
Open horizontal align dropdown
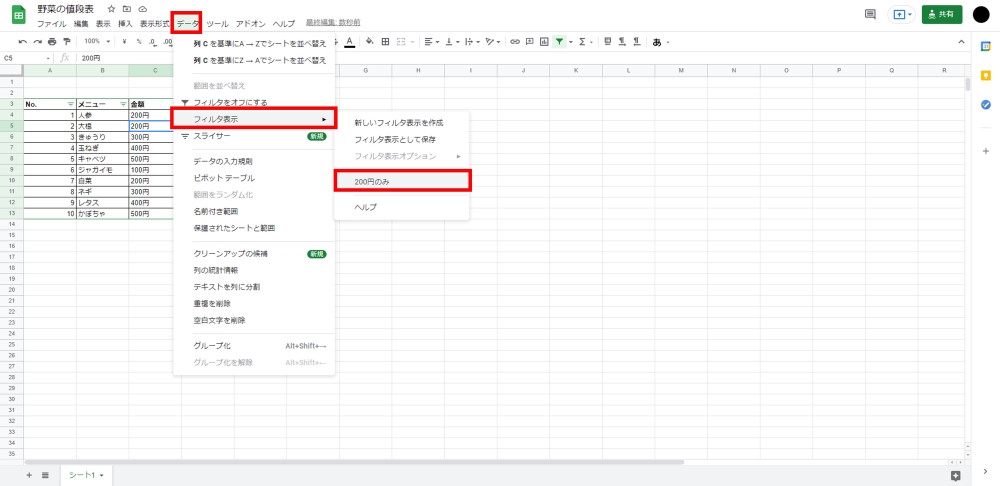432,41
